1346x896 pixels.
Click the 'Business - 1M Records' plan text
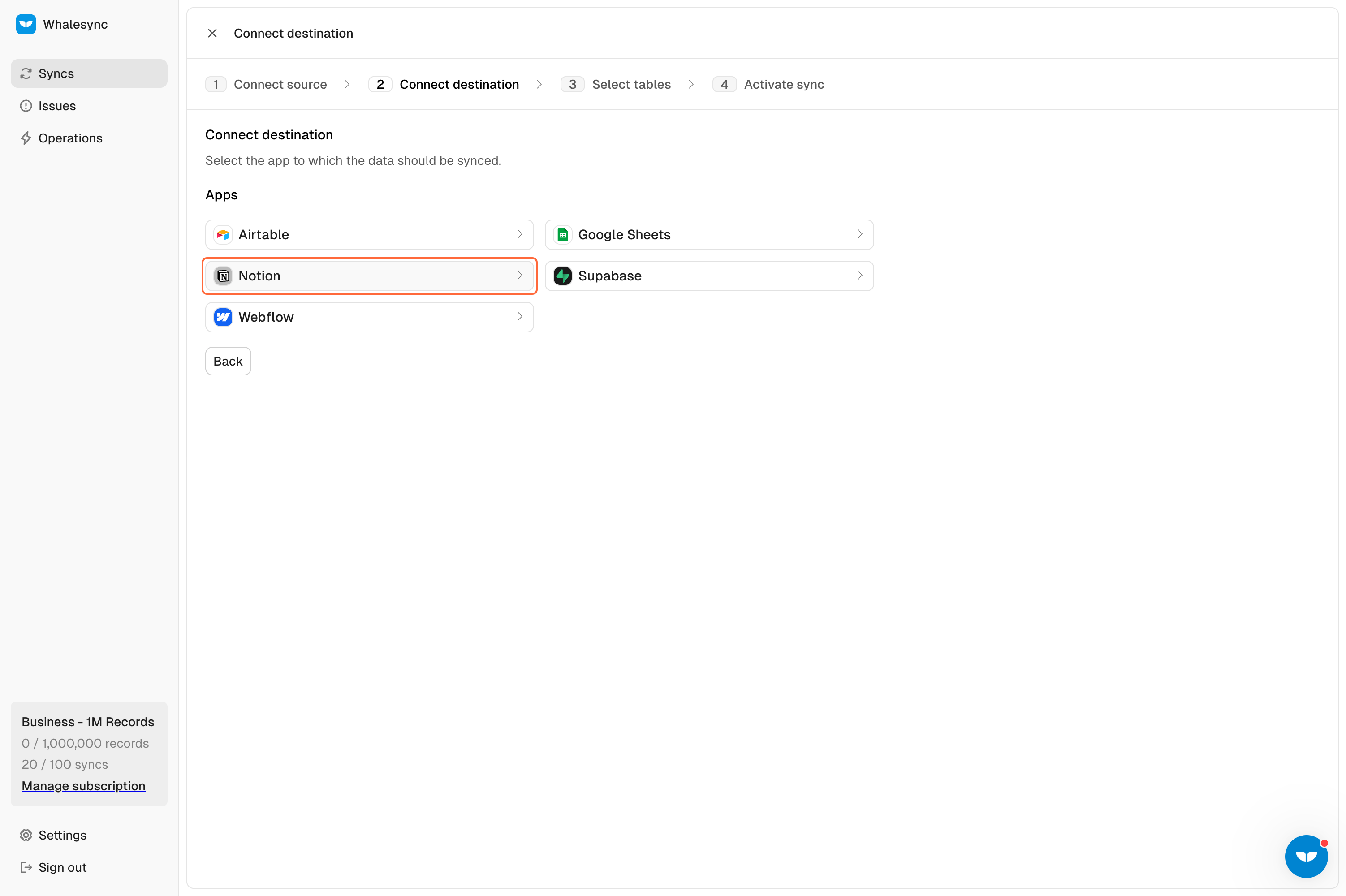point(88,722)
